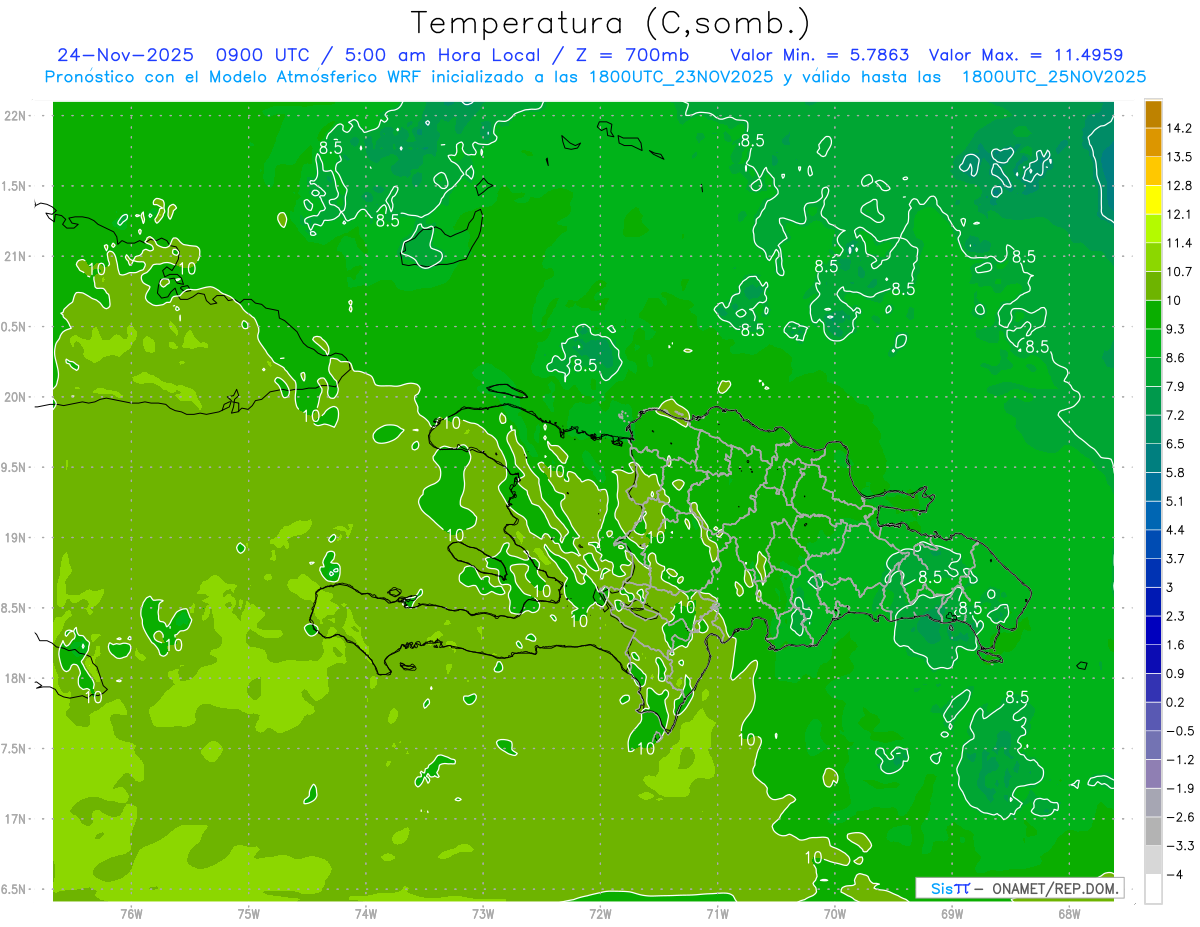Click the 2.3 color scale label
This screenshot has width=1200, height=927.
1176,616
